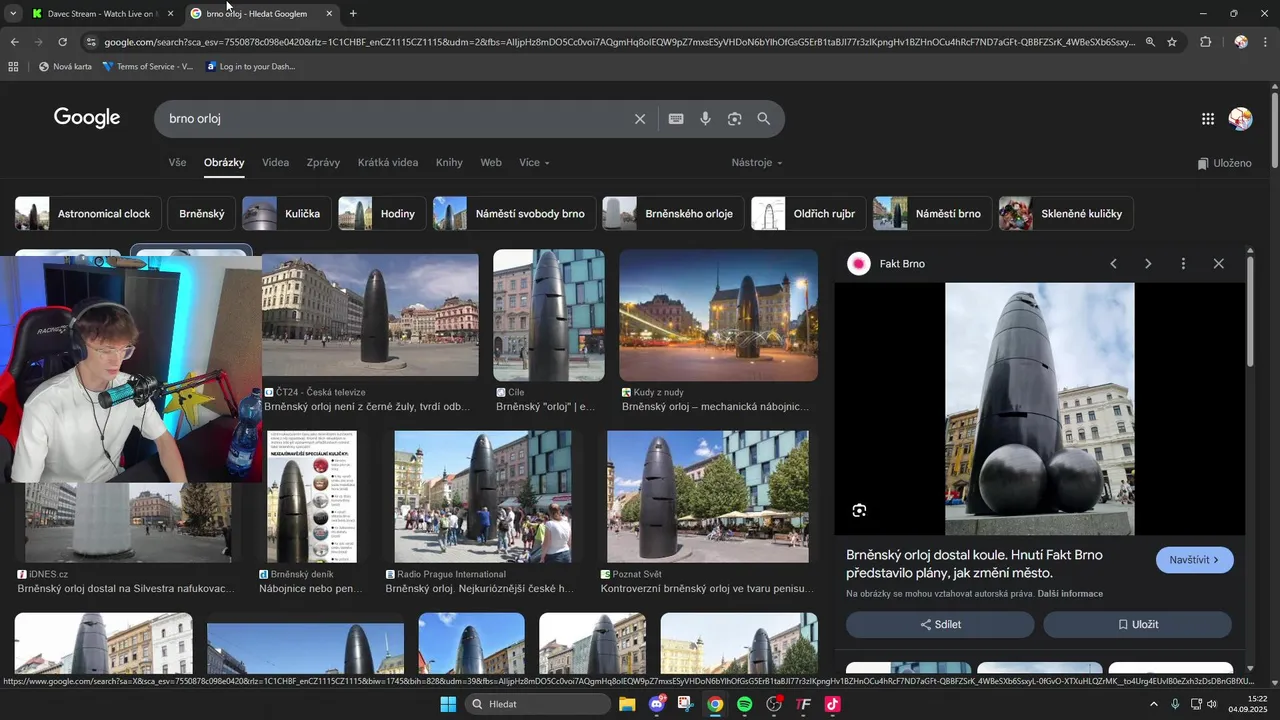Click the browser address bar URL
1280x720 pixels.
click(x=618, y=42)
